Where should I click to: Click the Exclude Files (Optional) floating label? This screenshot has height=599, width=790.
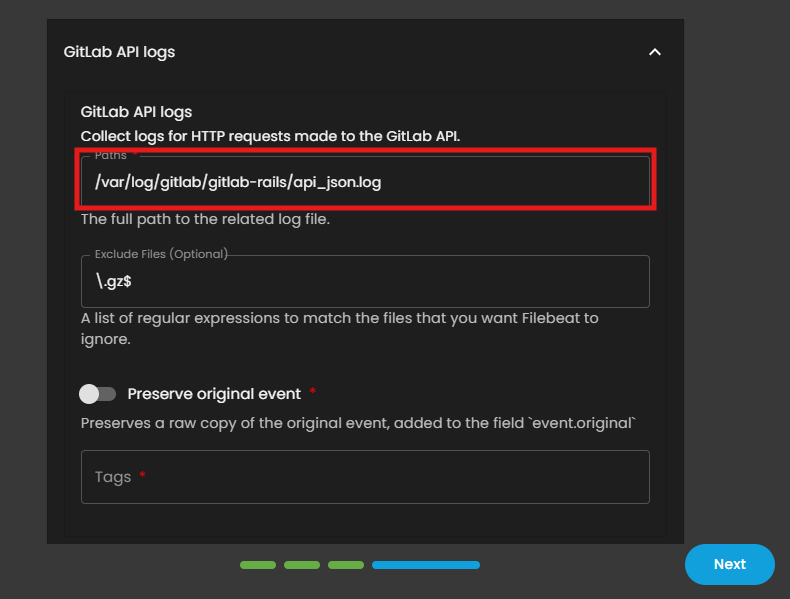161,254
